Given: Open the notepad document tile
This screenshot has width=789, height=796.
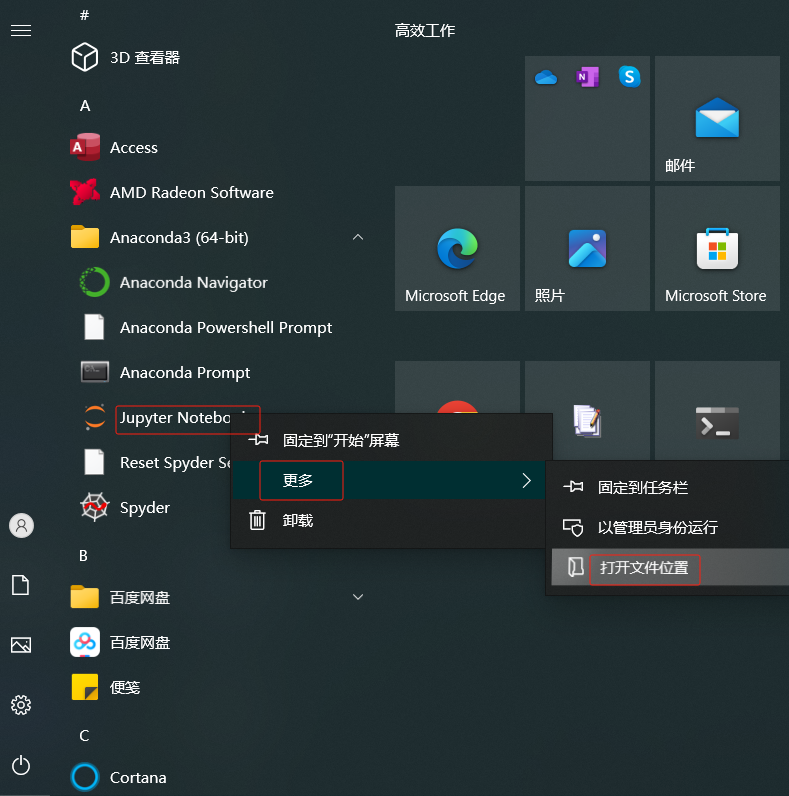Looking at the screenshot, I should [587, 411].
